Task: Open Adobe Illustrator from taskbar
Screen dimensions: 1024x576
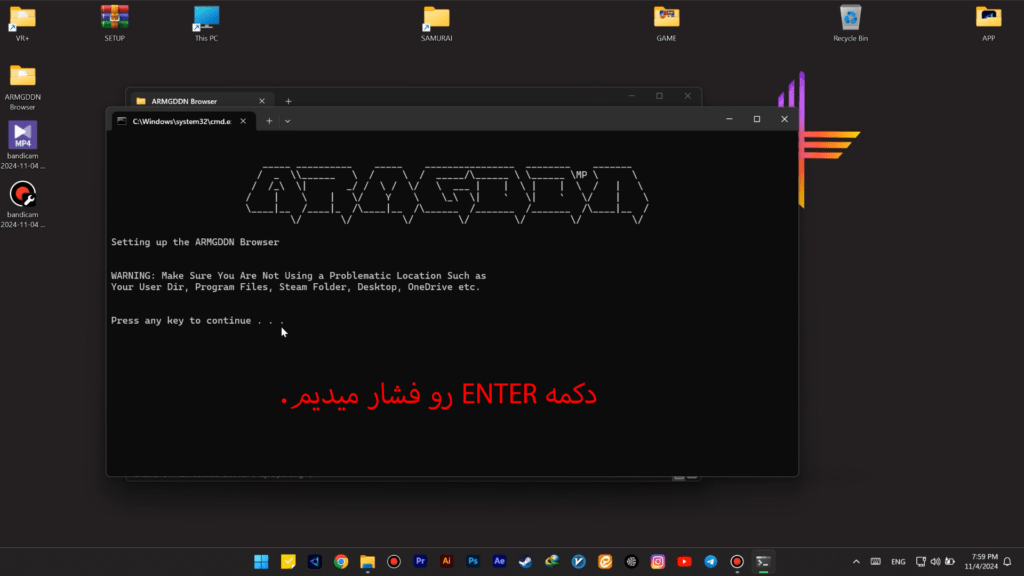Action: tap(447, 562)
